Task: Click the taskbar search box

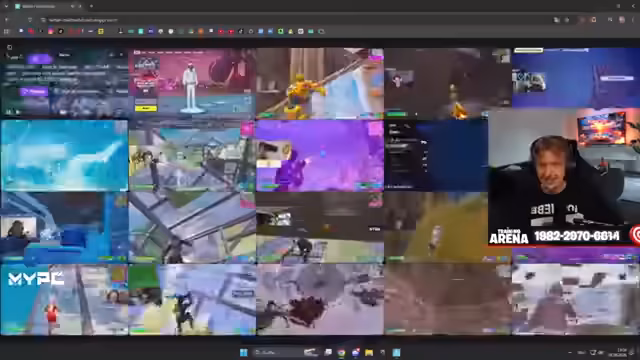Action: (278, 352)
